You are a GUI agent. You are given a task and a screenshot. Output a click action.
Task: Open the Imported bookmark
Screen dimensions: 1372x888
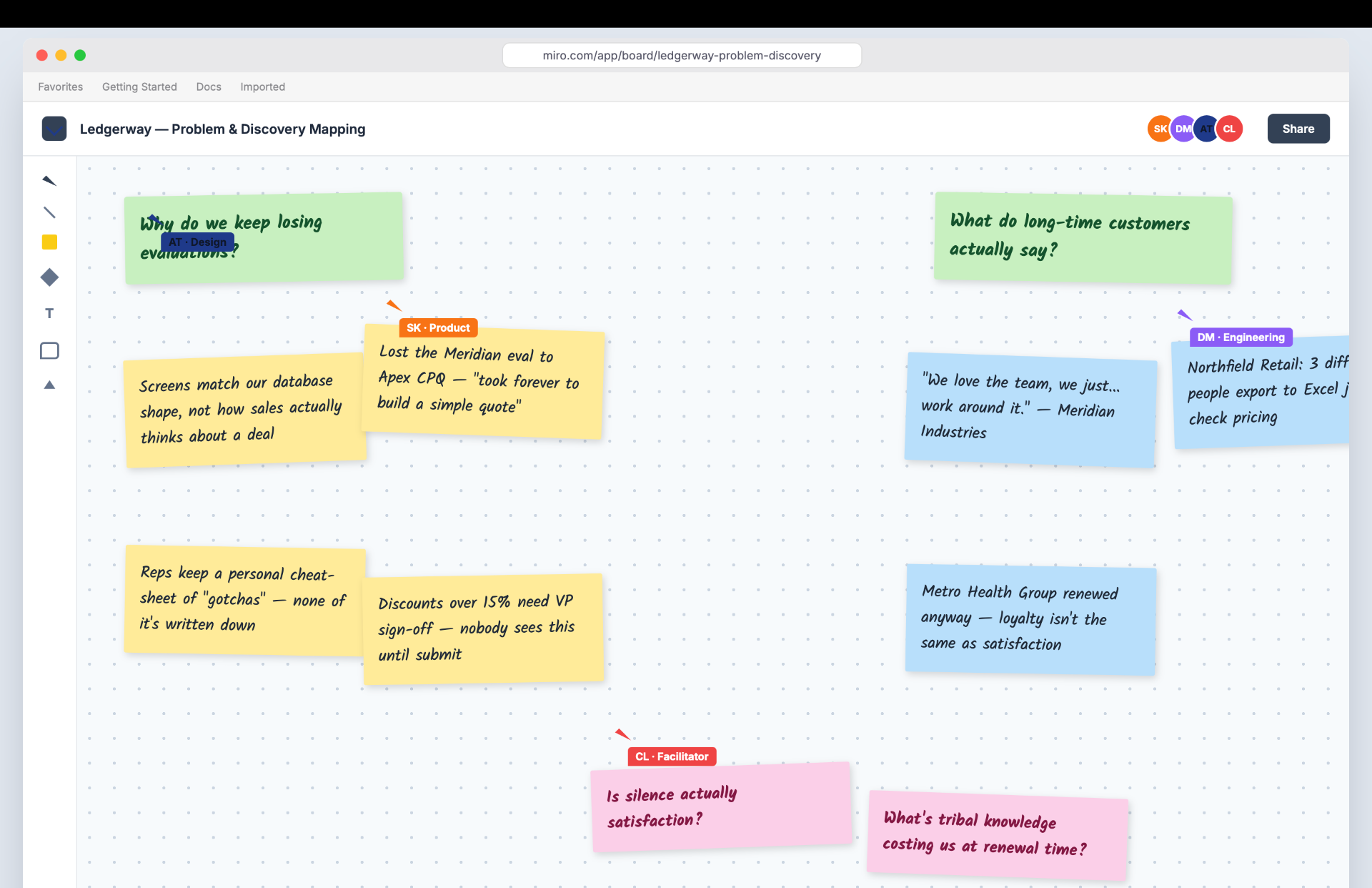tap(262, 87)
